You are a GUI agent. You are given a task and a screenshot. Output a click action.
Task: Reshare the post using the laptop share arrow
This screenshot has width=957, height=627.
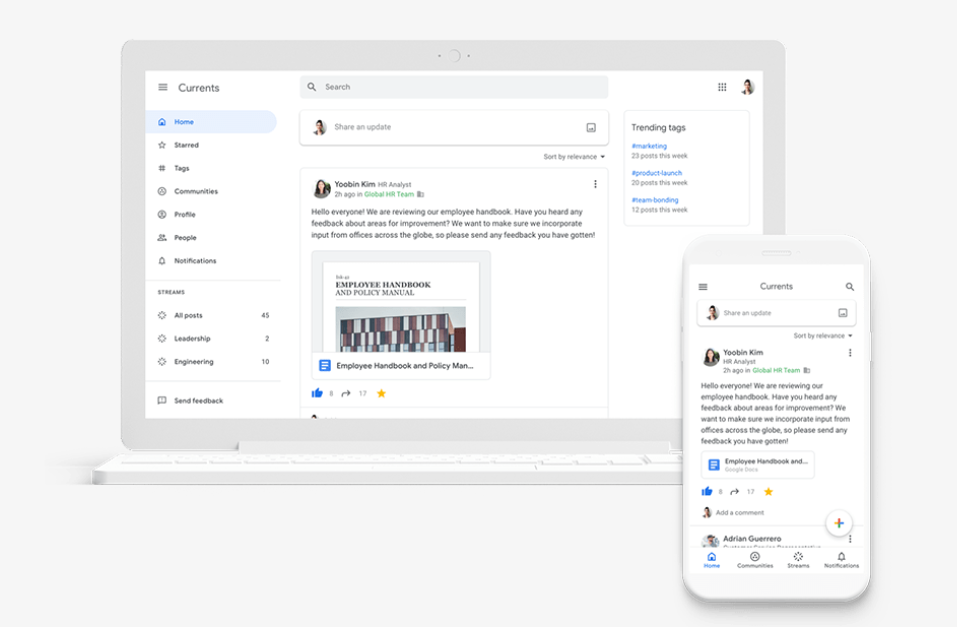click(x=345, y=393)
